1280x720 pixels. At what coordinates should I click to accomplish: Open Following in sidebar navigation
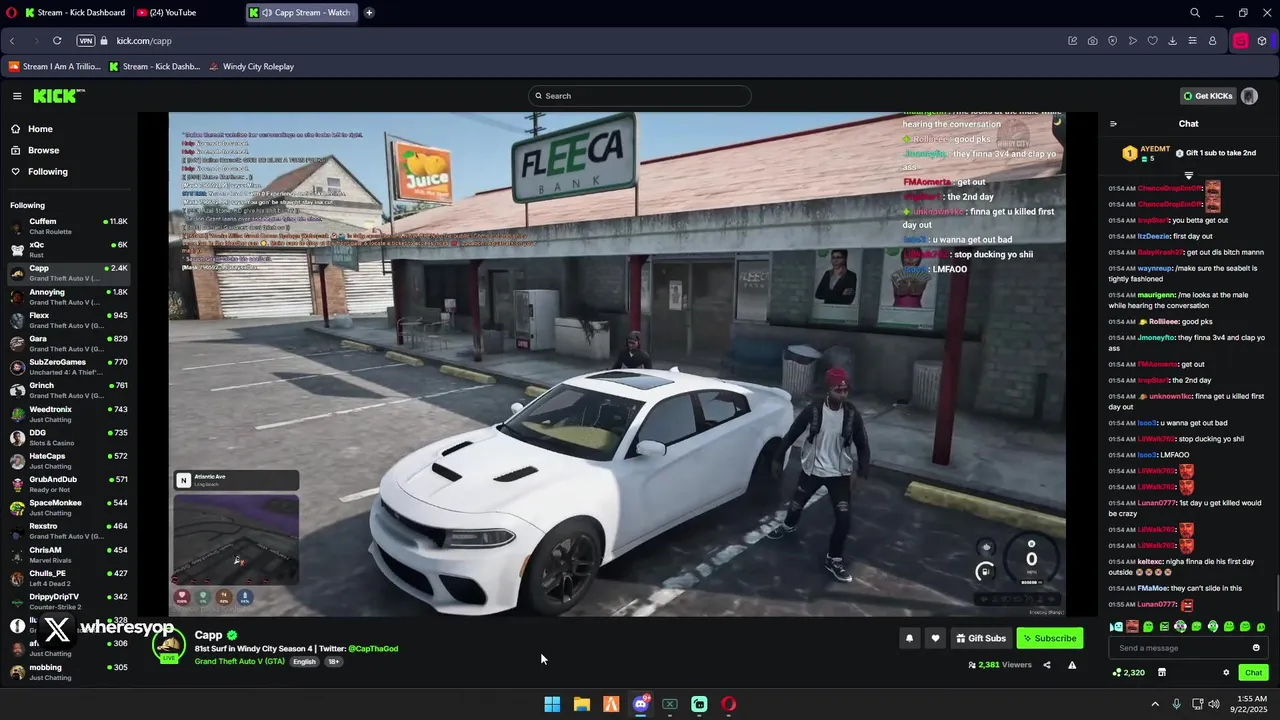(39, 172)
